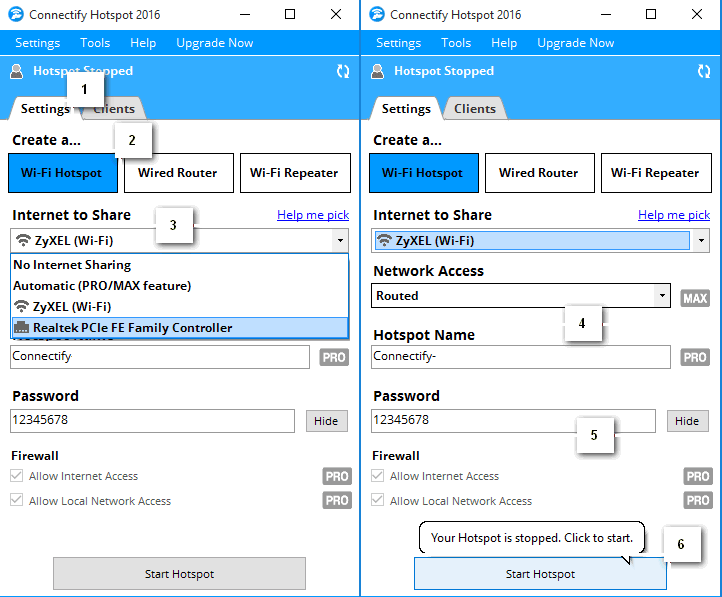Click Hide password button in left window
The height and width of the screenshot is (597, 722).
click(x=326, y=421)
